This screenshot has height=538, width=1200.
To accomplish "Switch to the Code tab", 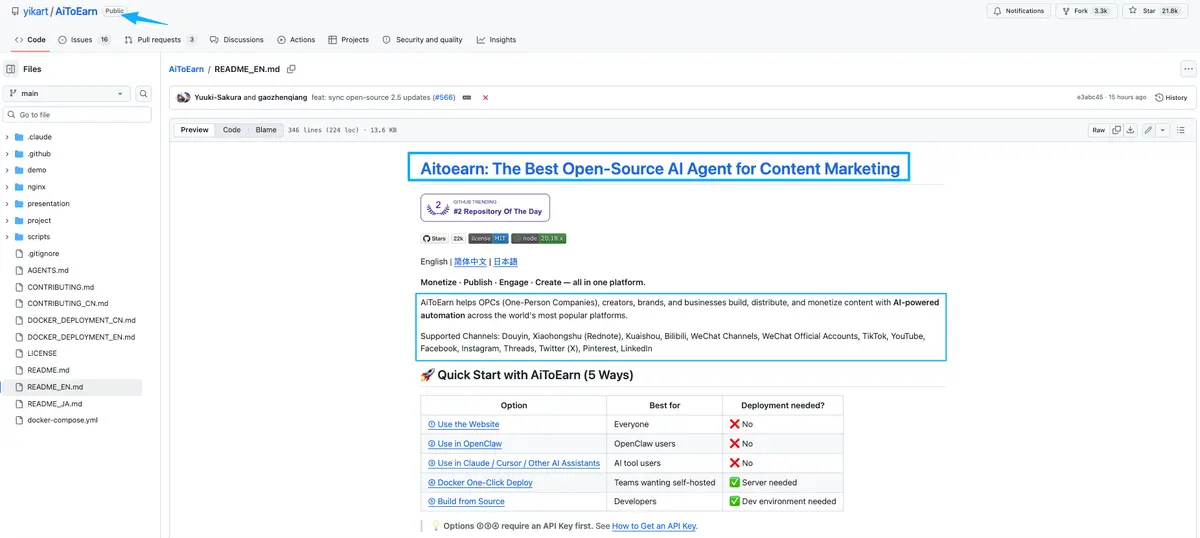I will click(30, 40).
